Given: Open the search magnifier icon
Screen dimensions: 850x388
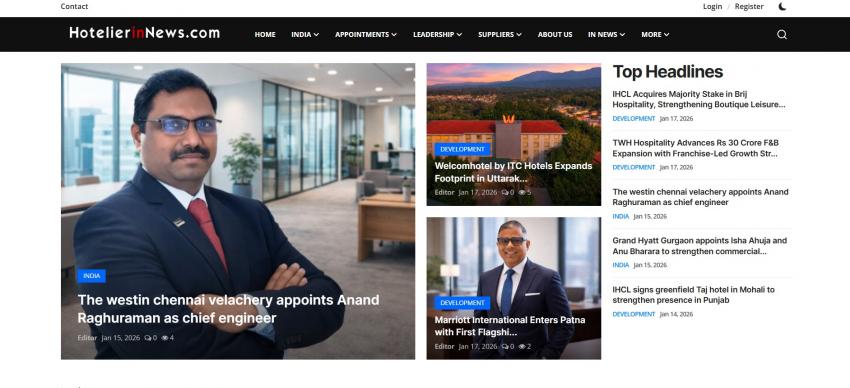Looking at the screenshot, I should click(x=782, y=35).
